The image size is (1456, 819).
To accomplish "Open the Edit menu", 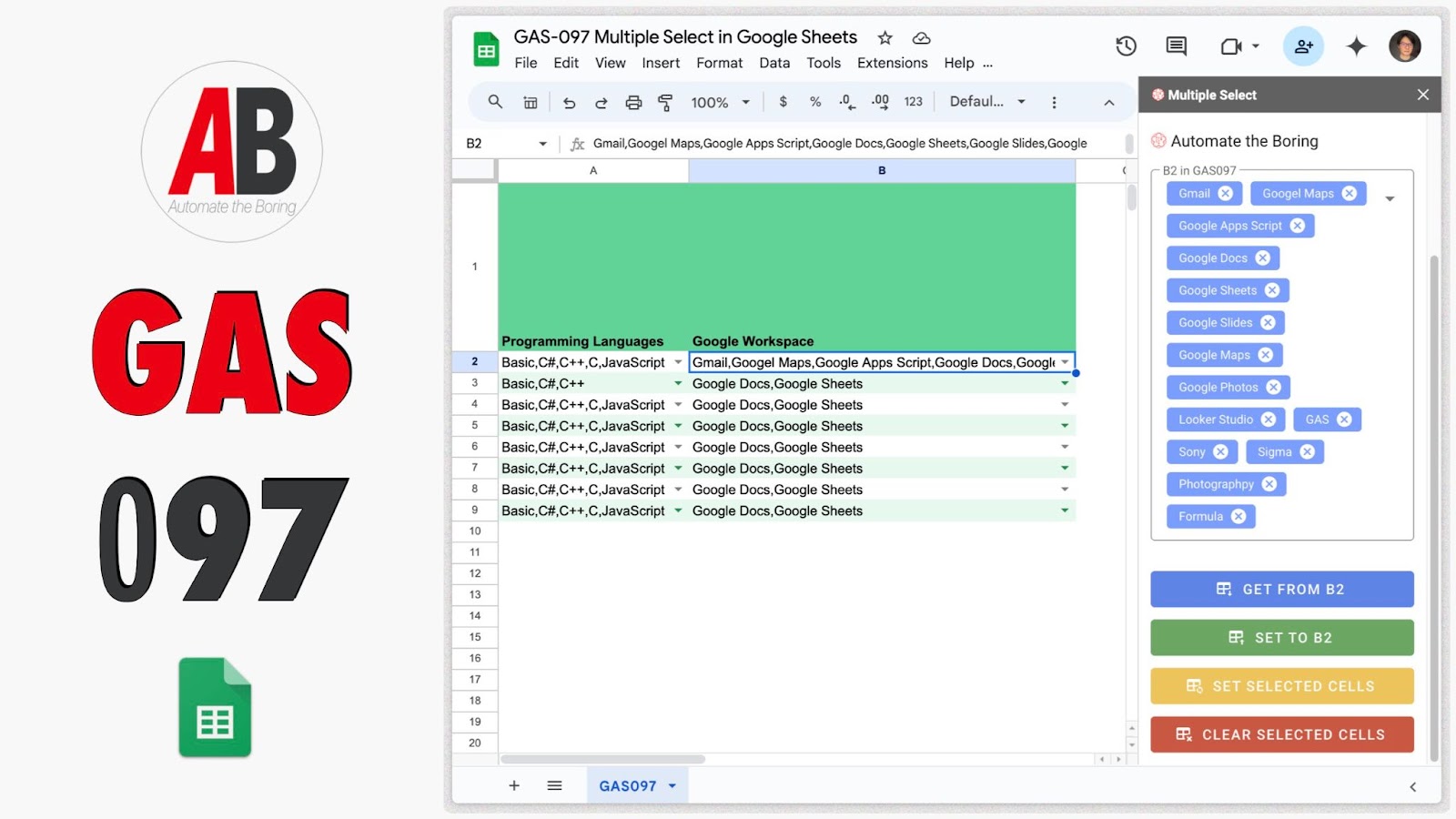I will [566, 63].
